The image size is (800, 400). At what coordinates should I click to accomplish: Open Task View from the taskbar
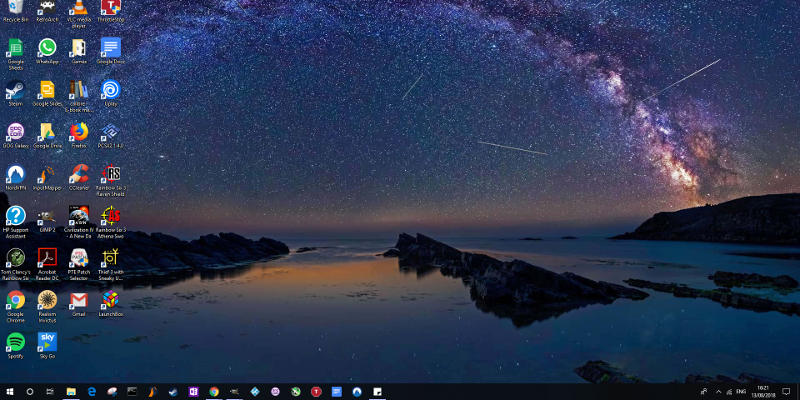click(x=50, y=392)
